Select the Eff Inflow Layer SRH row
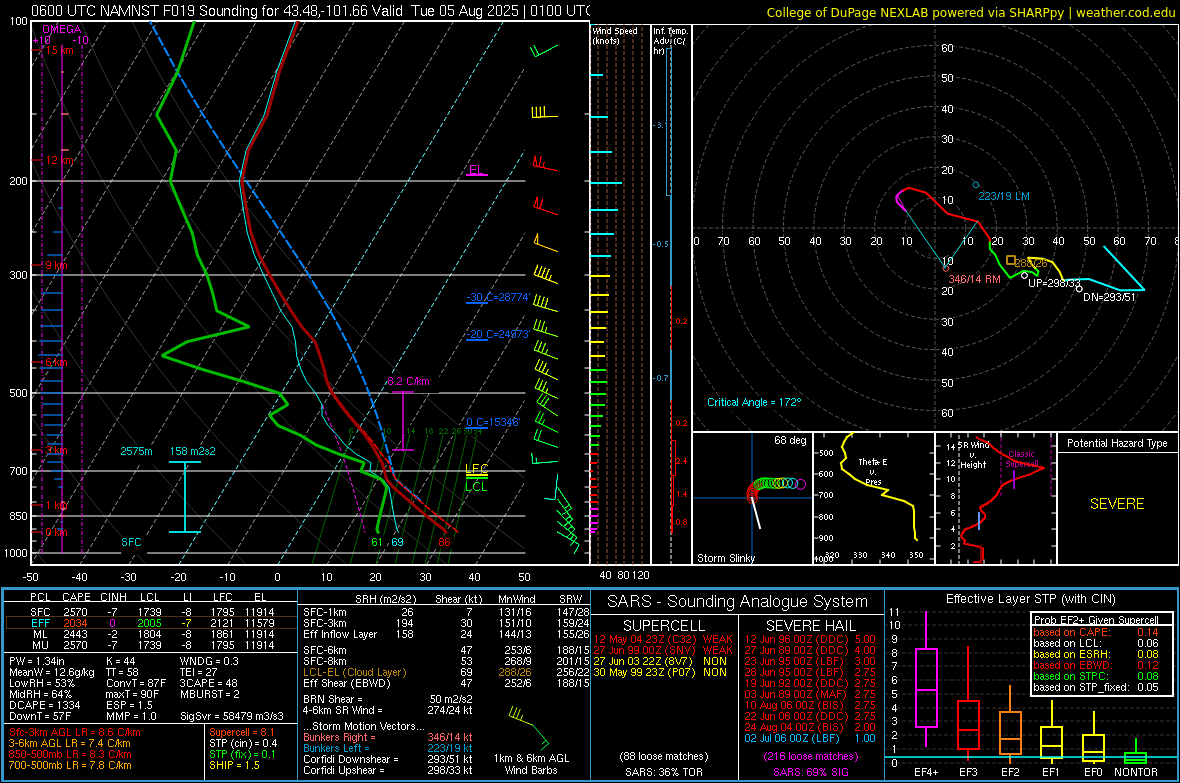1180x783 pixels. pos(446,635)
